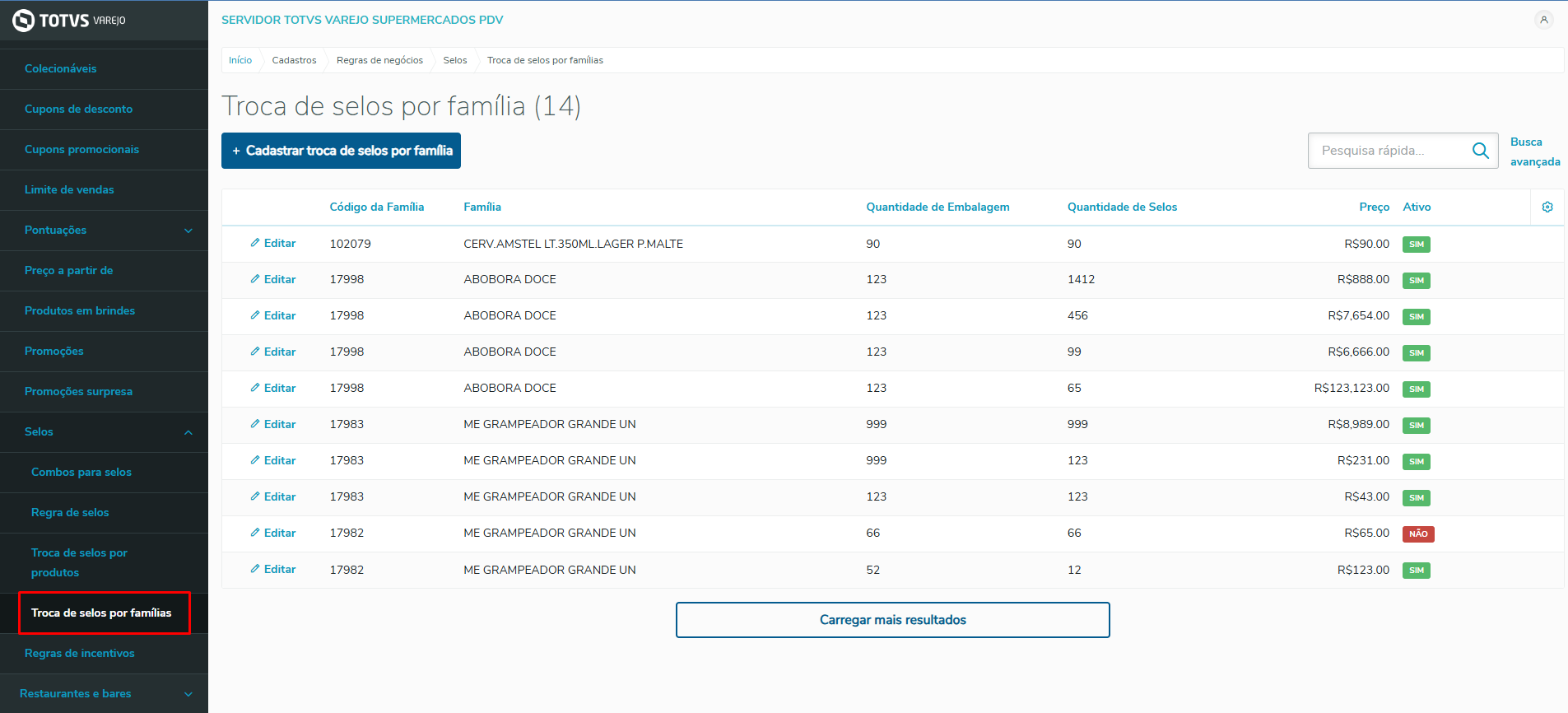Sort by Ativo column header
The width and height of the screenshot is (1568, 713).
[1417, 207]
